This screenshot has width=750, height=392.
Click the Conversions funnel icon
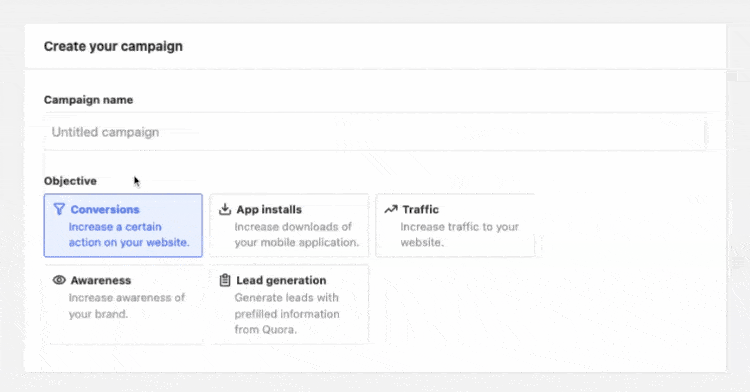59,209
